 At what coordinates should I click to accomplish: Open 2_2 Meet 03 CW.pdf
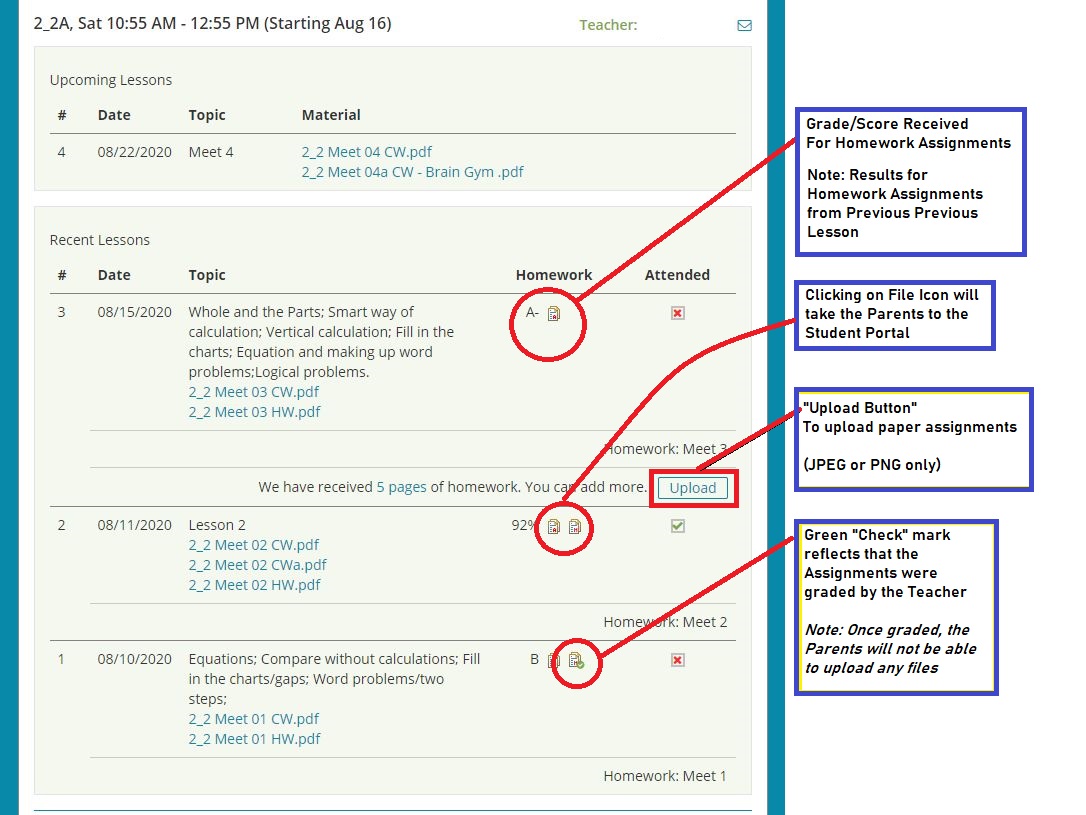click(x=253, y=392)
